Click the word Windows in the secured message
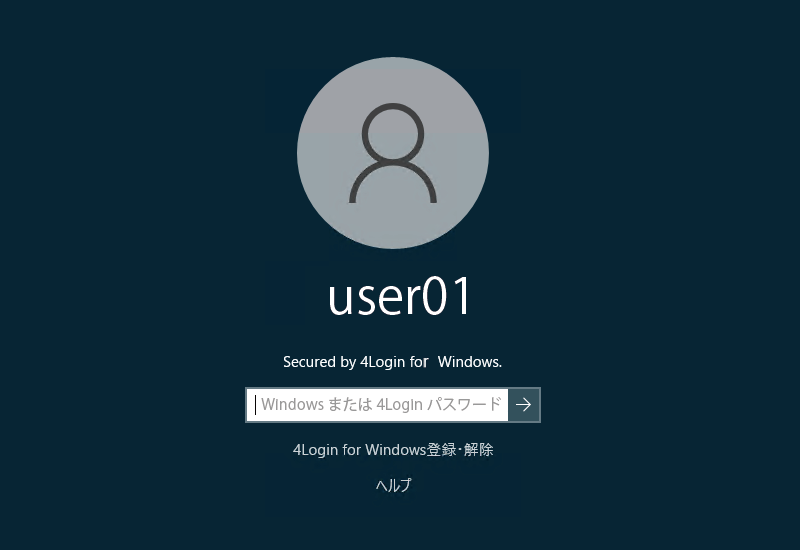 tap(469, 362)
